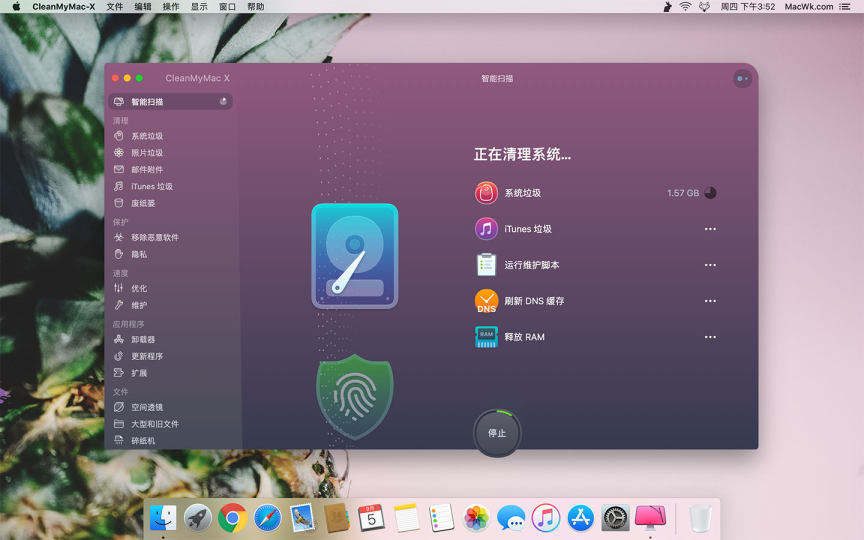The width and height of the screenshot is (864, 540).
Task: Select 移除恶意软件 in the sidebar
Action: (154, 238)
